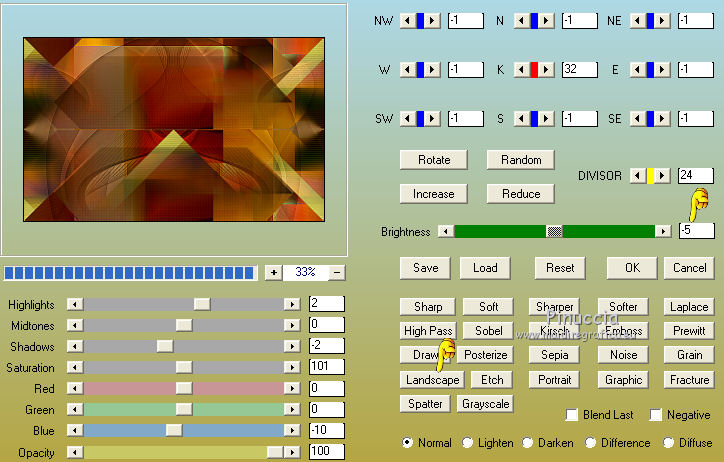Image resolution: width=724 pixels, height=462 pixels.
Task: Increase the NE value with right arrow
Action: (x=663, y=21)
